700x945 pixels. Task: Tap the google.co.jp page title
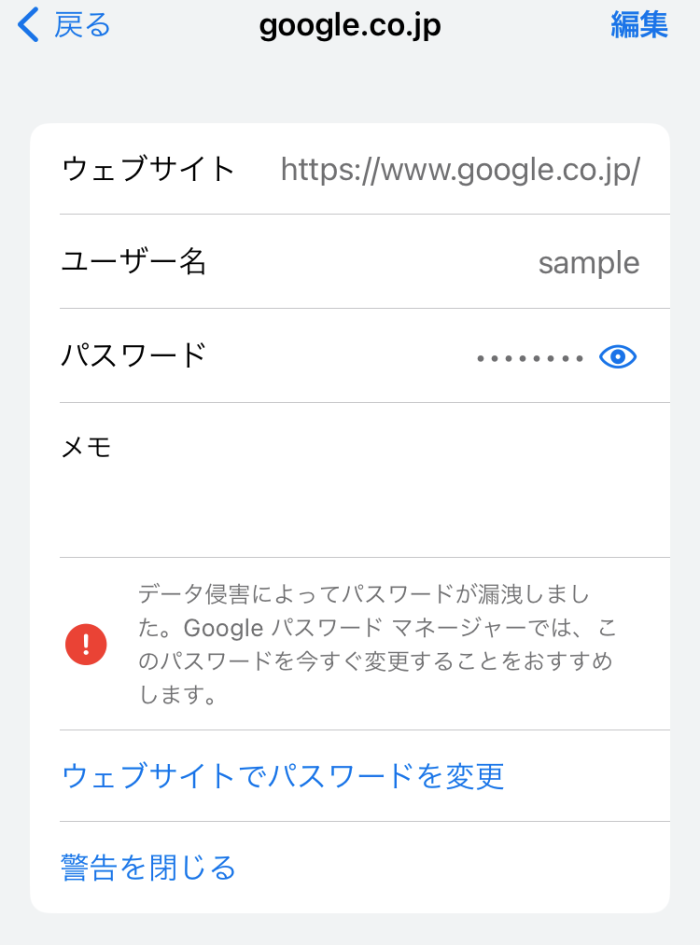pyautogui.click(x=350, y=25)
